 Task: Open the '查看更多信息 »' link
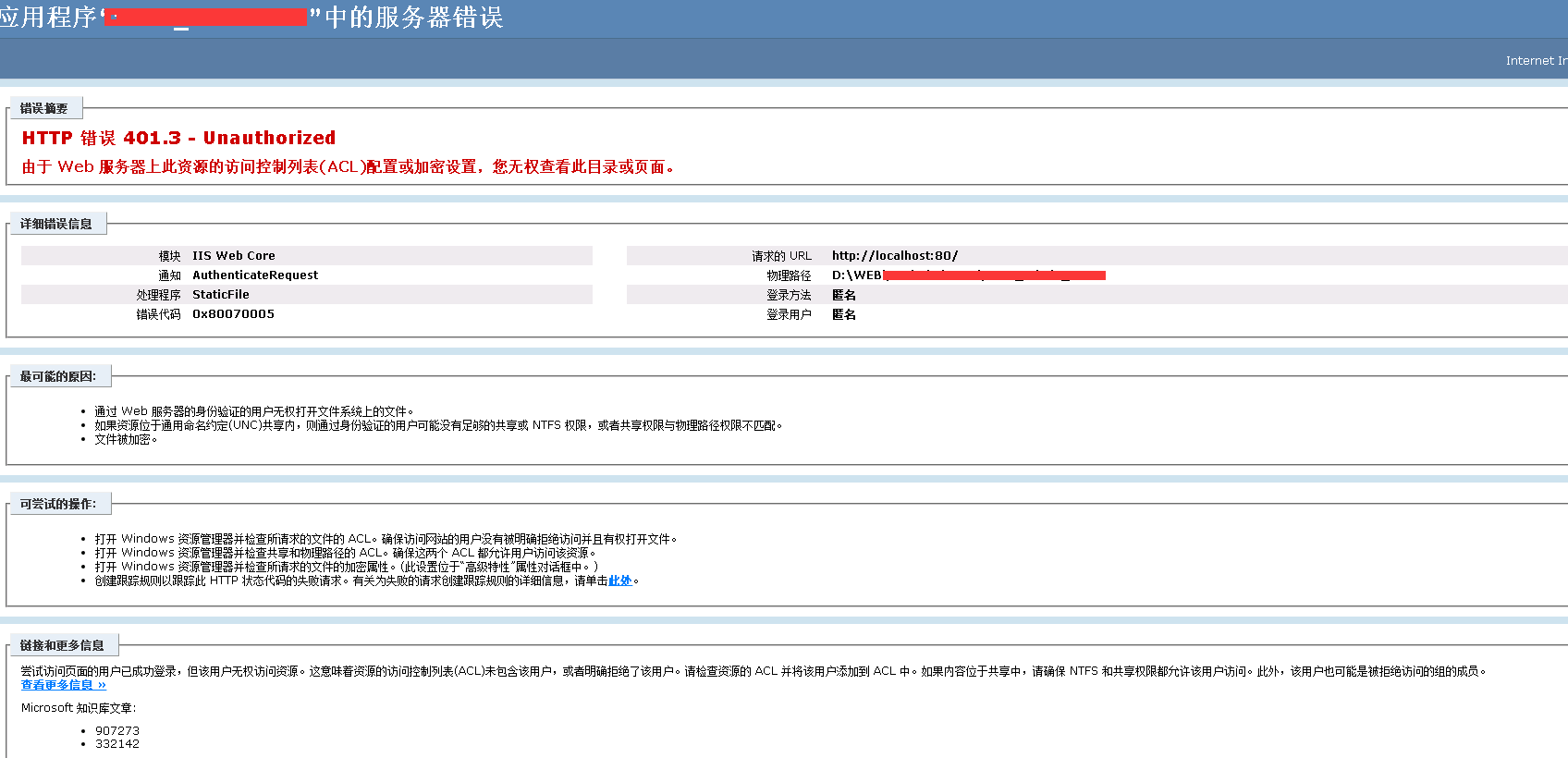click(64, 685)
